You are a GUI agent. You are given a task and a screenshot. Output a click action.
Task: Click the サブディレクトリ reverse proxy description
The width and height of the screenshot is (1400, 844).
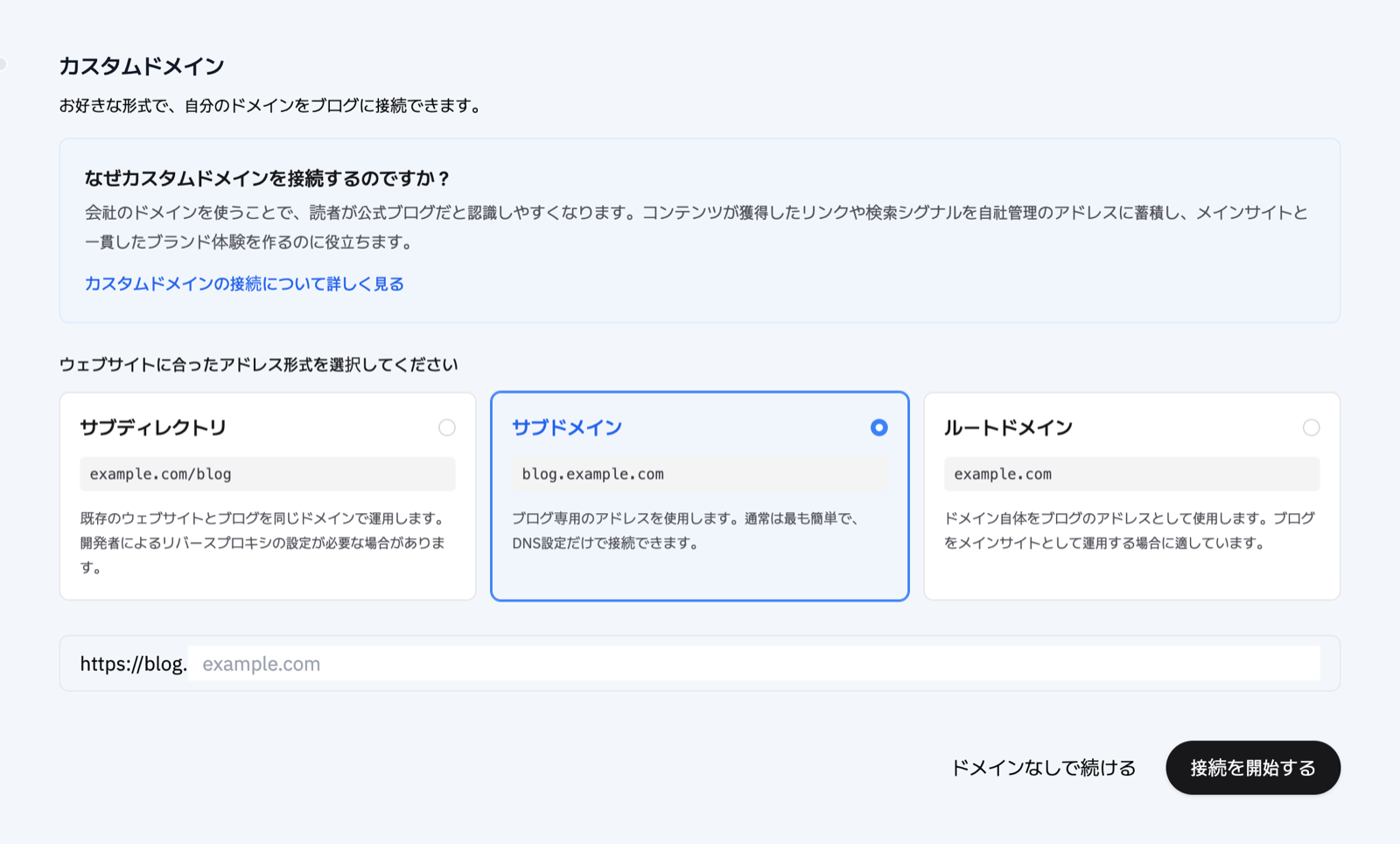click(262, 543)
